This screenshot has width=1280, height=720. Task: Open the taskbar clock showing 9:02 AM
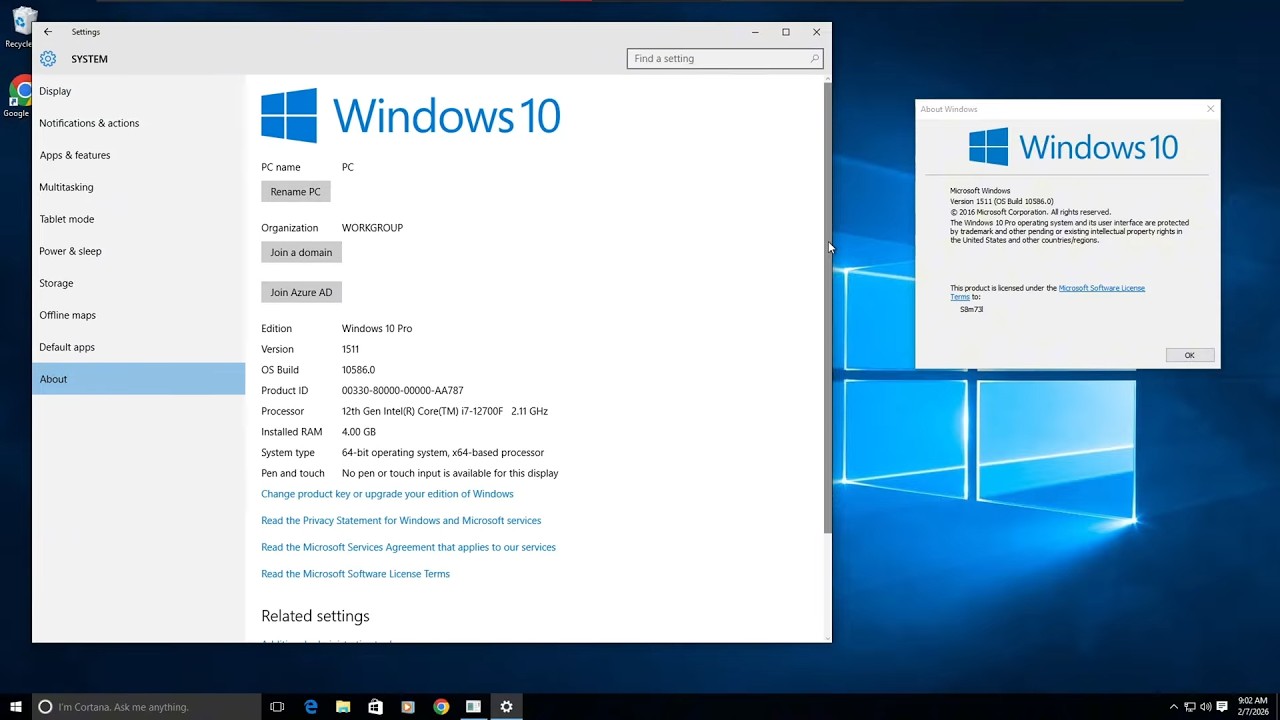[x=1252, y=707]
